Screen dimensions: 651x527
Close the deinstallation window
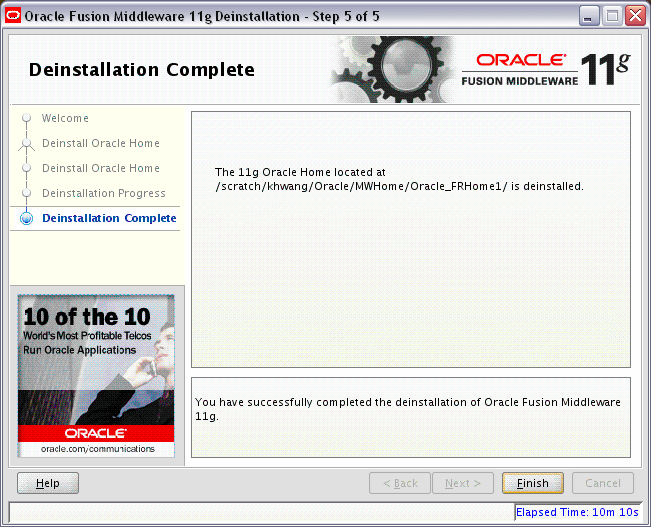tap(636, 16)
